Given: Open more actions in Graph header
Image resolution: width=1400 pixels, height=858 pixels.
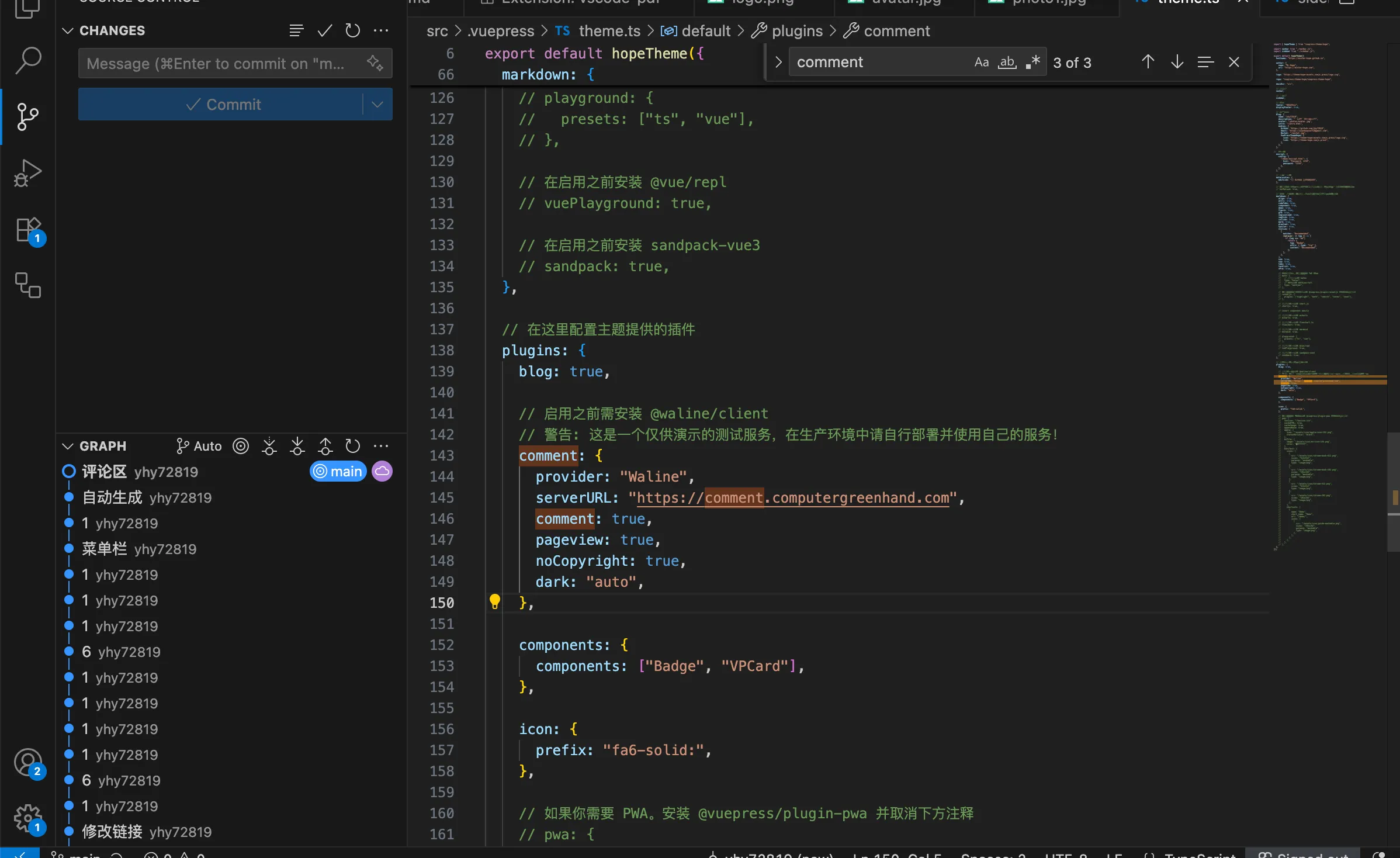Looking at the screenshot, I should 381,447.
